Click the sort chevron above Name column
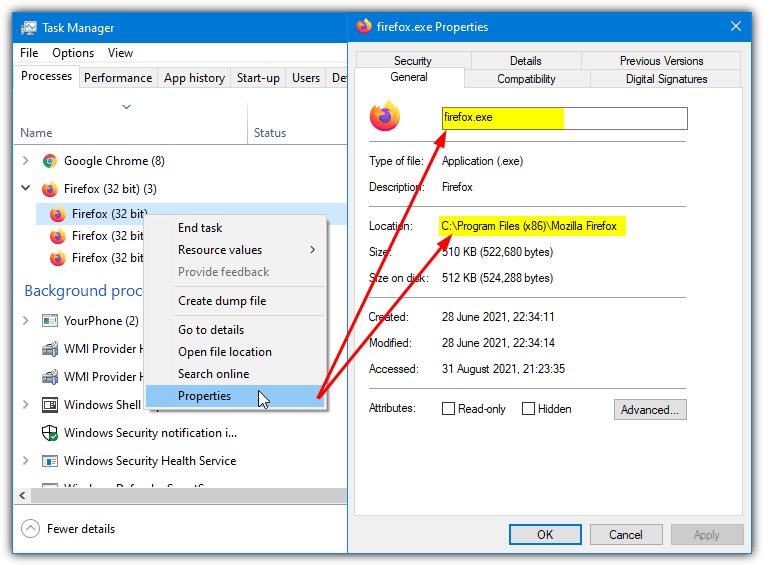Image resolution: width=764 pixels, height=565 pixels. [x=127, y=107]
